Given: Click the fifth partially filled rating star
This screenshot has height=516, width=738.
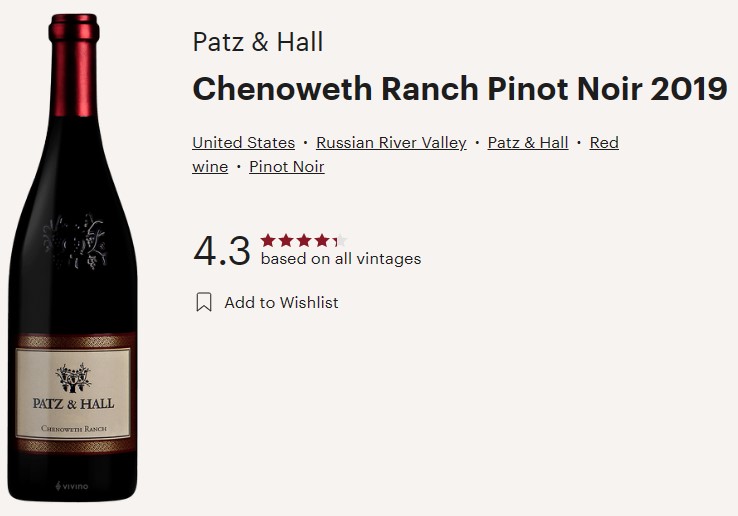Looking at the screenshot, I should 338,240.
